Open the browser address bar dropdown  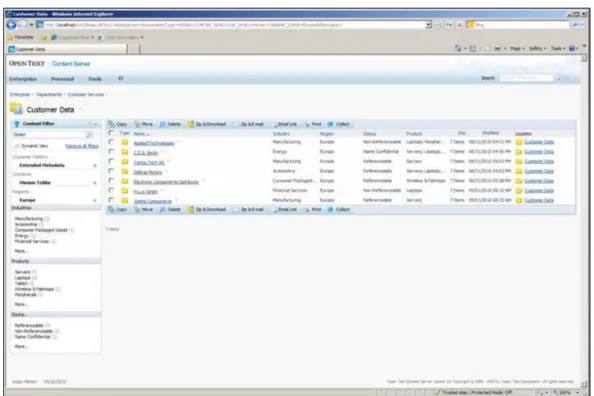(x=428, y=25)
